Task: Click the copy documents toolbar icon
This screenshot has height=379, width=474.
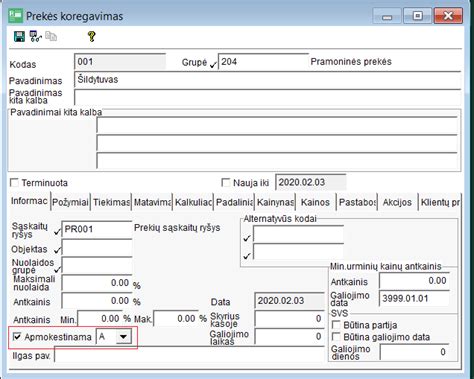Action: pos(51,36)
